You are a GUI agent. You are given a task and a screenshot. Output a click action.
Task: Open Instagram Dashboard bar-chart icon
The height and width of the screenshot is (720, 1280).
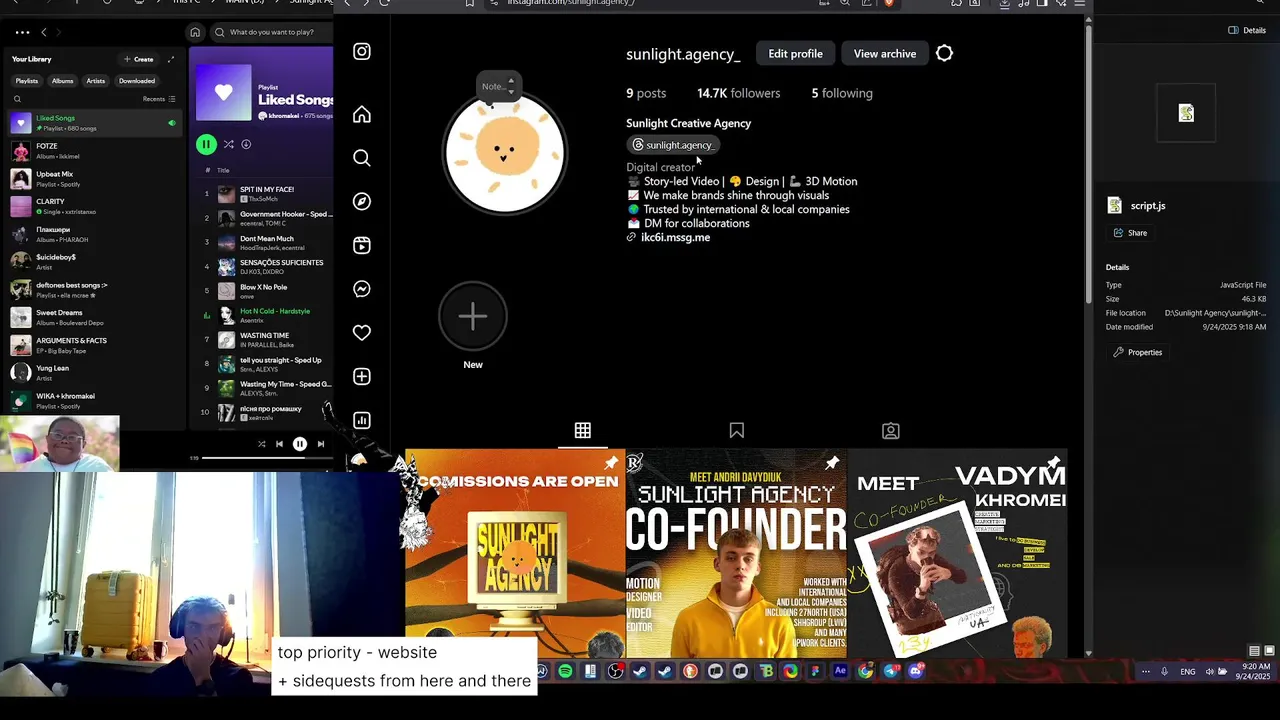[x=362, y=420]
